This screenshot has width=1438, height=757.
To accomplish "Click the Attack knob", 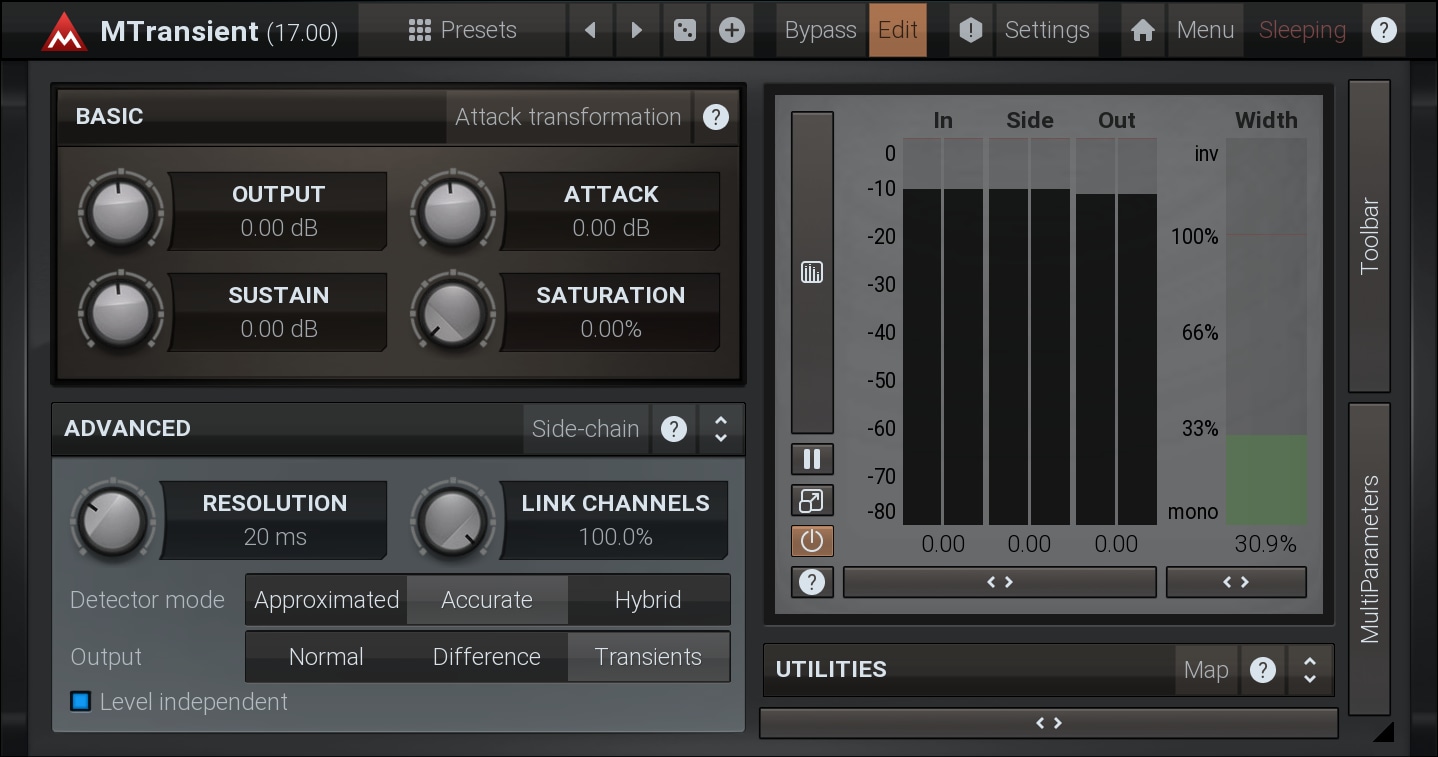I will pyautogui.click(x=452, y=212).
